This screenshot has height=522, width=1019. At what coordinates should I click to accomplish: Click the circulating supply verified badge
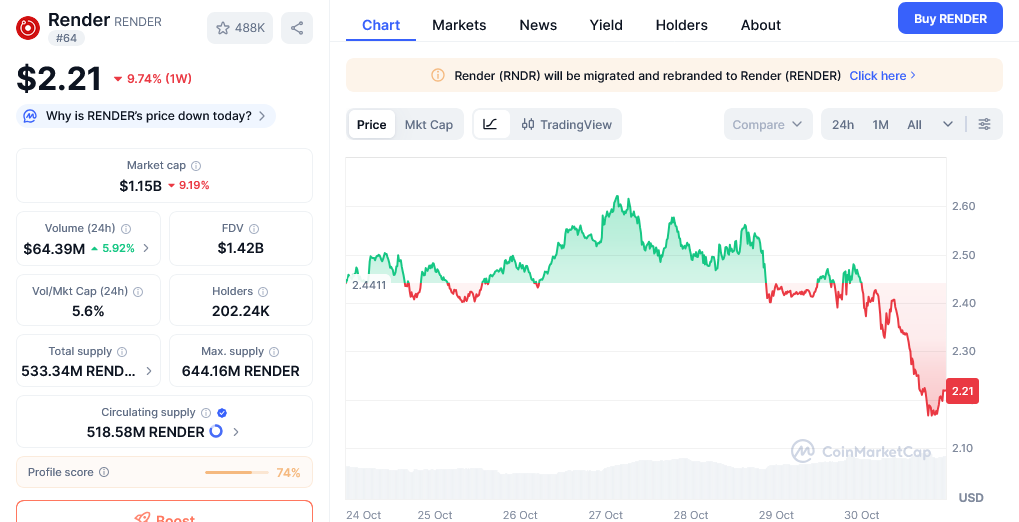[222, 412]
